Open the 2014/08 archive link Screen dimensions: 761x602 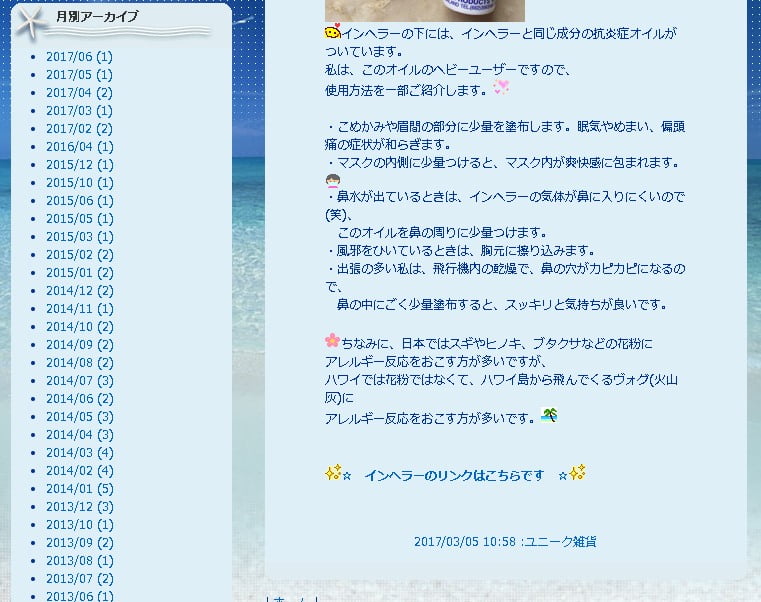(80, 363)
